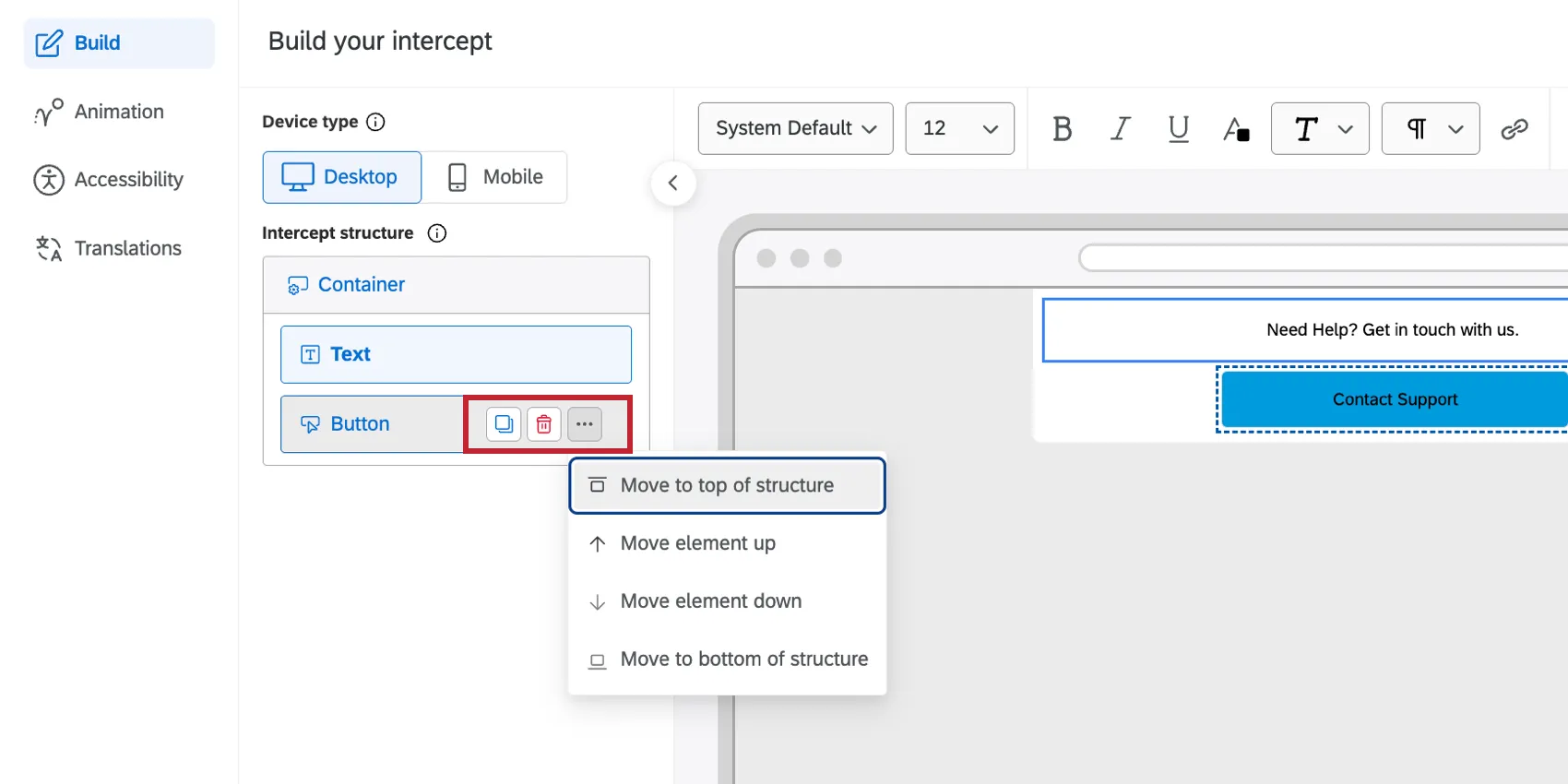The image size is (1568, 784).
Task: Toggle underline formatting
Action: pyautogui.click(x=1179, y=128)
